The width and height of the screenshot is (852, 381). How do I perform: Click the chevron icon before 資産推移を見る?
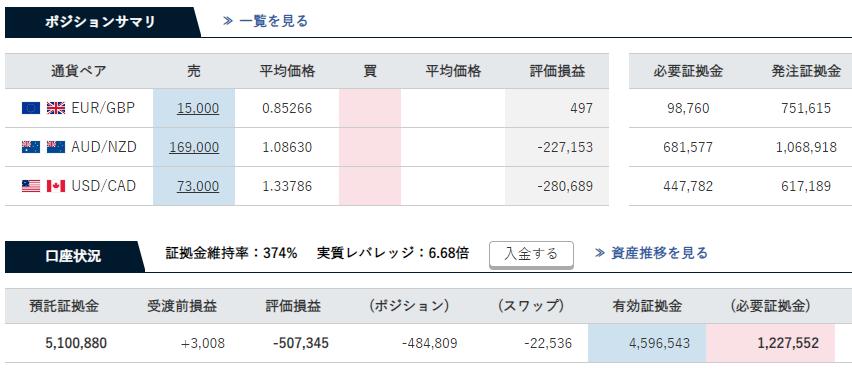(600, 253)
